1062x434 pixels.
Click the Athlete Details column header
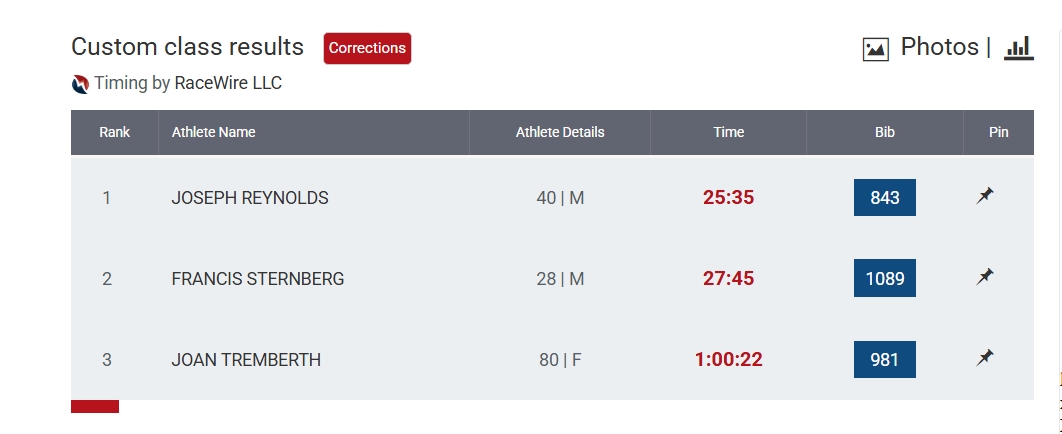pos(560,132)
